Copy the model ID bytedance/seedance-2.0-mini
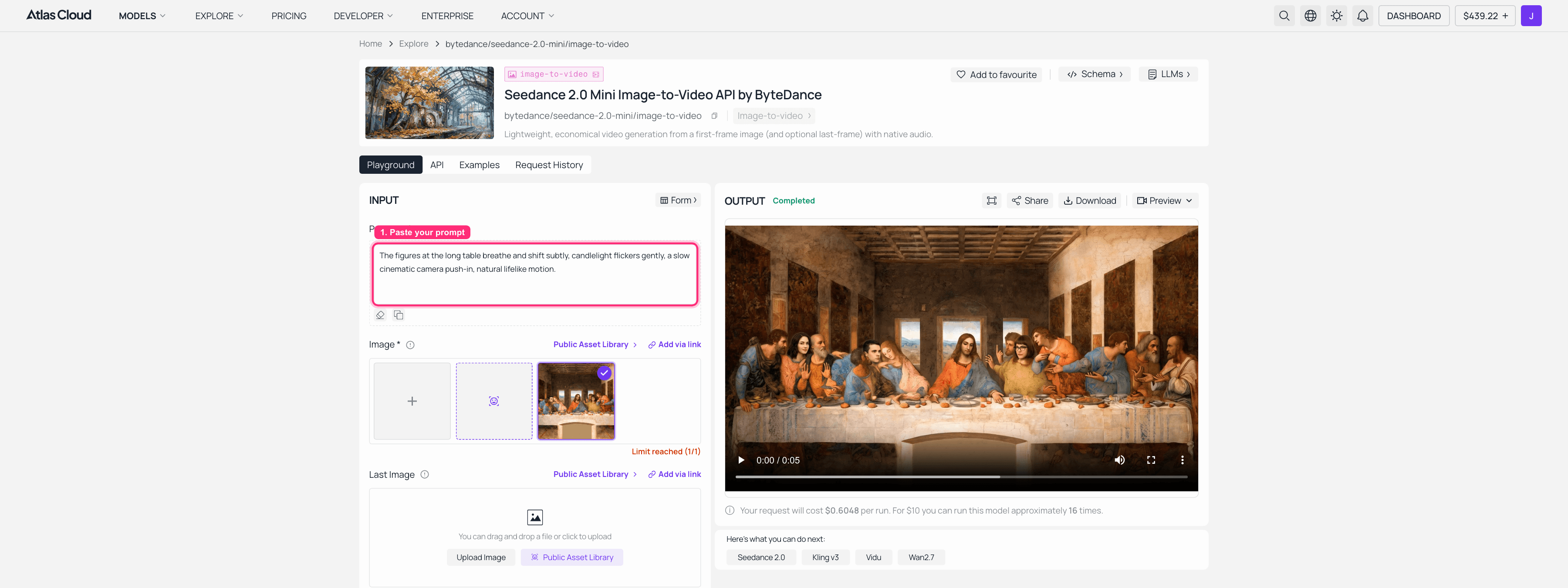The height and width of the screenshot is (588, 1568). point(715,116)
